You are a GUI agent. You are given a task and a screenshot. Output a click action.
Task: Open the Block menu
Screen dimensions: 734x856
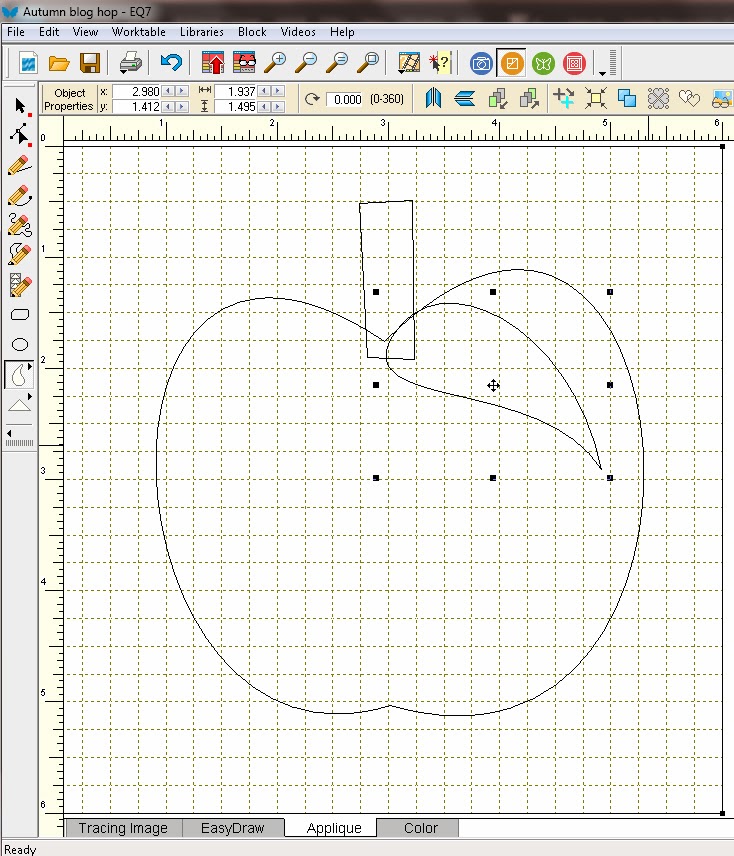click(252, 32)
